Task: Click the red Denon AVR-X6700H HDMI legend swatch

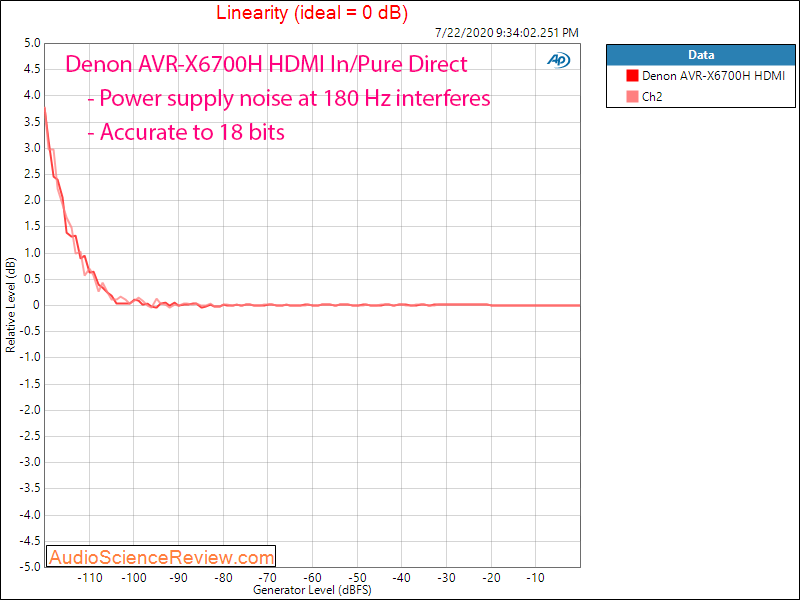Action: pos(632,76)
